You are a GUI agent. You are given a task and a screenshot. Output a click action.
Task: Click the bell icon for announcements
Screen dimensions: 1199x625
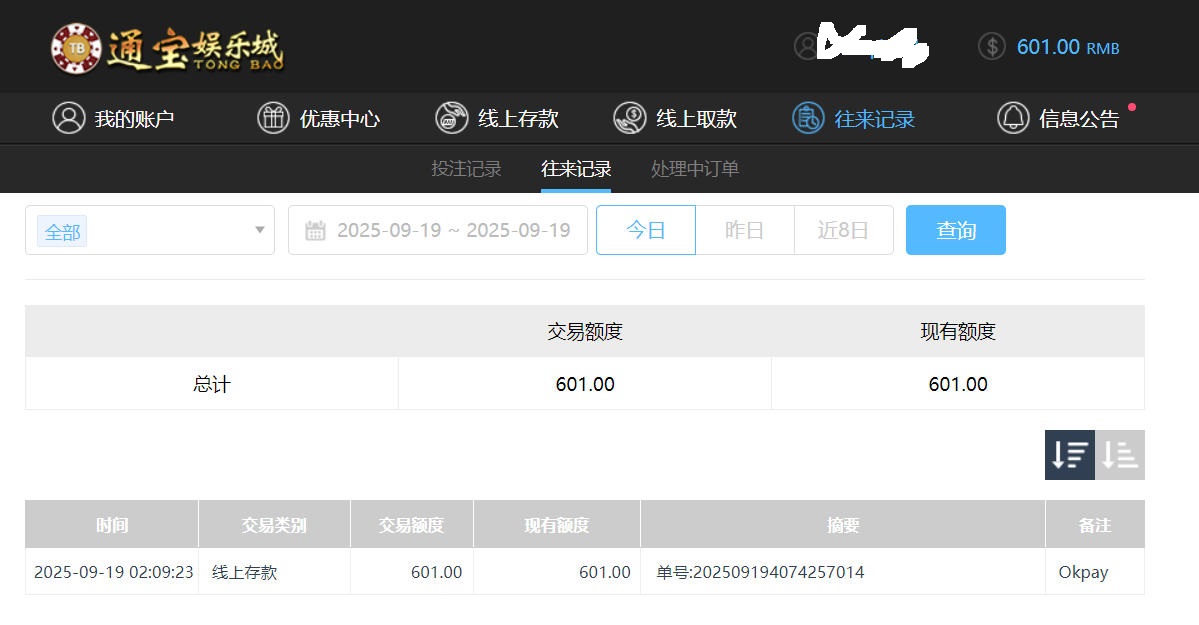(1013, 118)
